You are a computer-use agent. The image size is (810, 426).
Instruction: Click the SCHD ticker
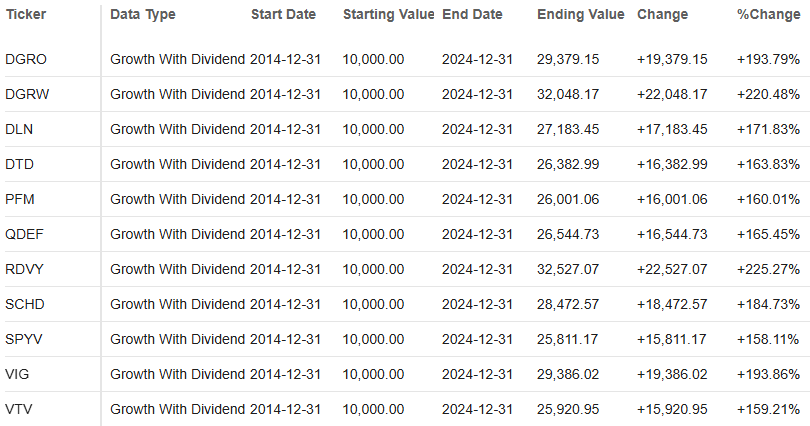click(24, 304)
